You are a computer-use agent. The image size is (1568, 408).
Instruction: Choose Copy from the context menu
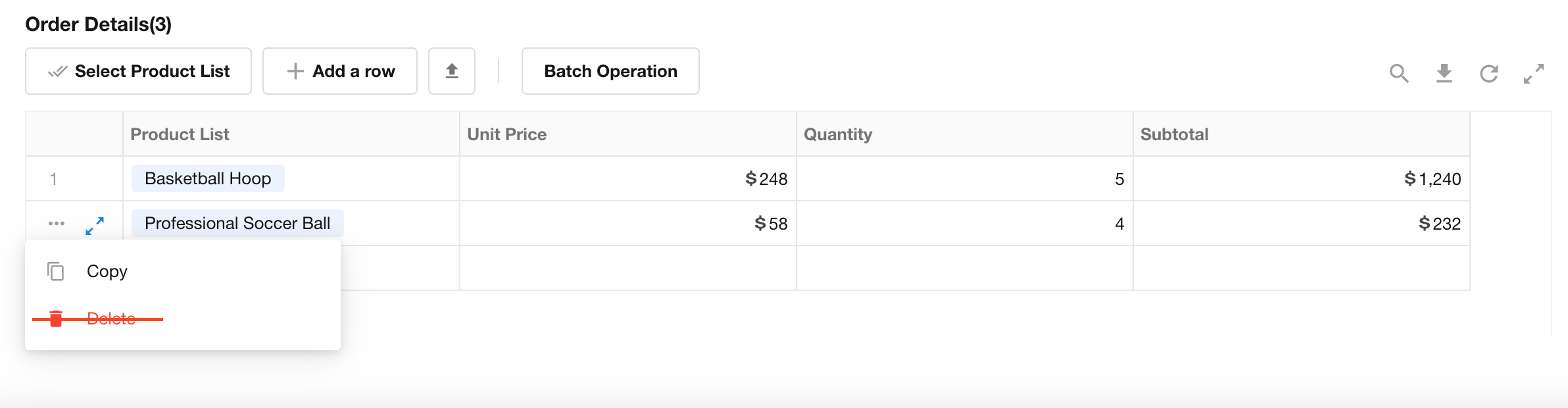107,271
